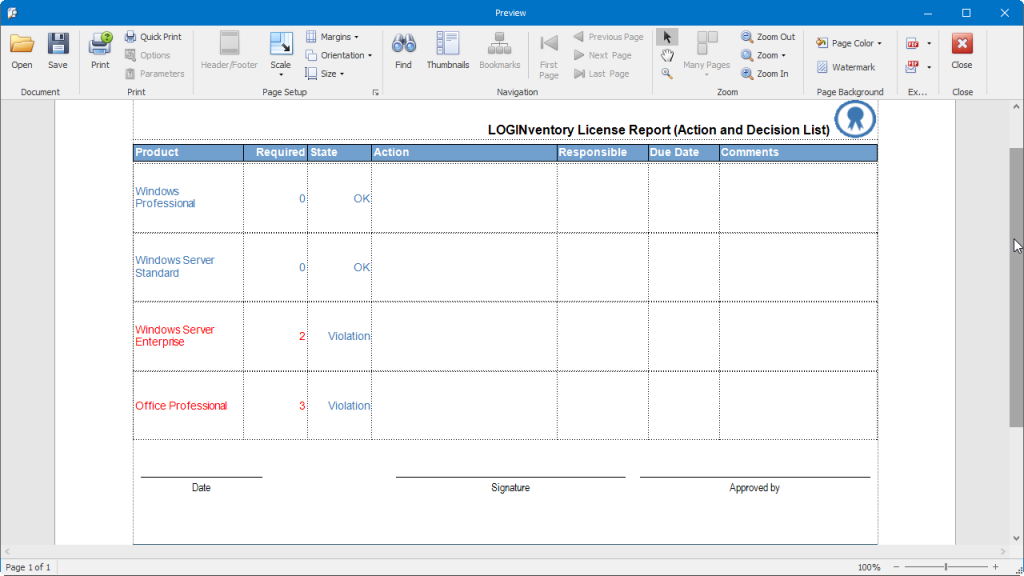Open the Export to PDF dropdown arrow
The width and height of the screenshot is (1024, 576).
coord(929,44)
